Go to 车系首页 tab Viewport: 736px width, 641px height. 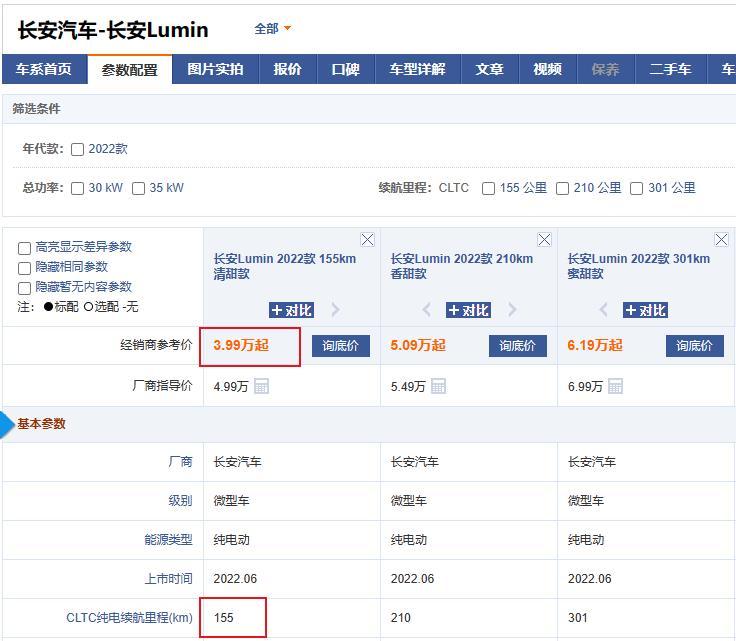click(44, 69)
